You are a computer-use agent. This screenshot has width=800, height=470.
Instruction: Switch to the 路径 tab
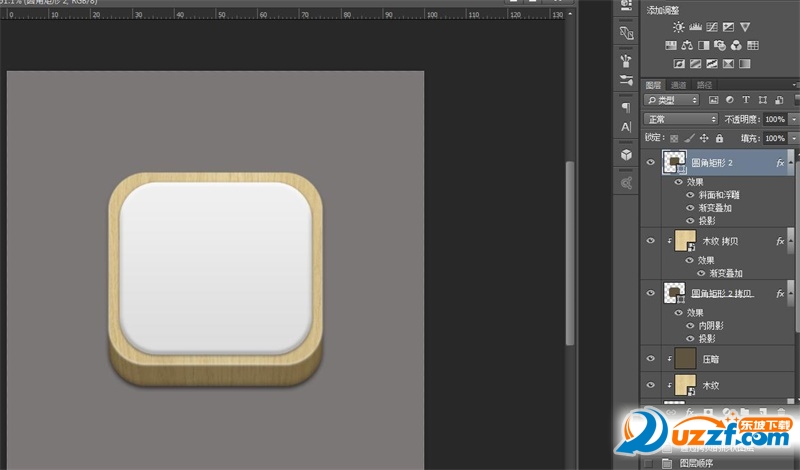704,85
